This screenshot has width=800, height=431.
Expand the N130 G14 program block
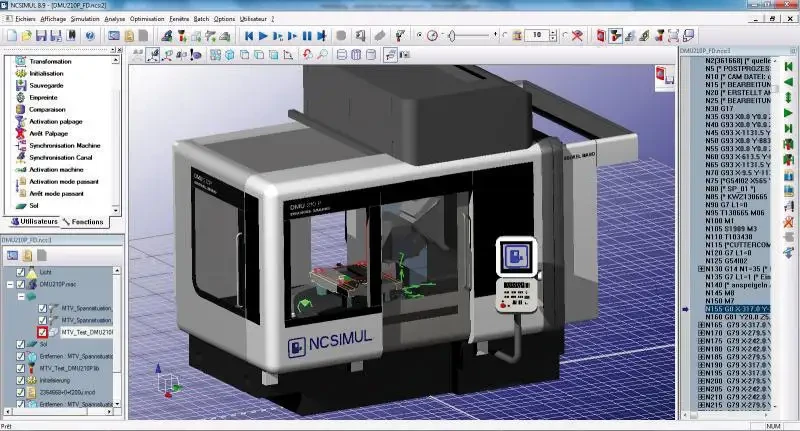pyautogui.click(x=701, y=269)
